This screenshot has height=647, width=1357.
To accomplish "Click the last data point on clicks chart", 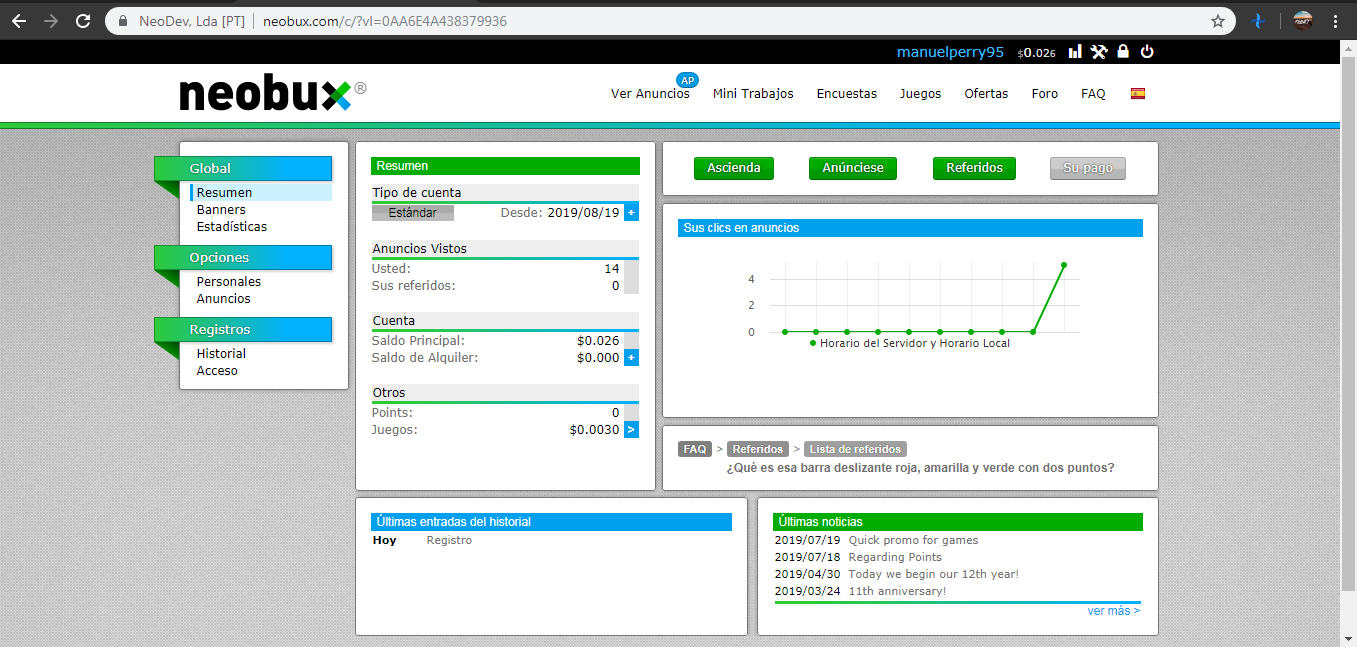I will point(1064,265).
